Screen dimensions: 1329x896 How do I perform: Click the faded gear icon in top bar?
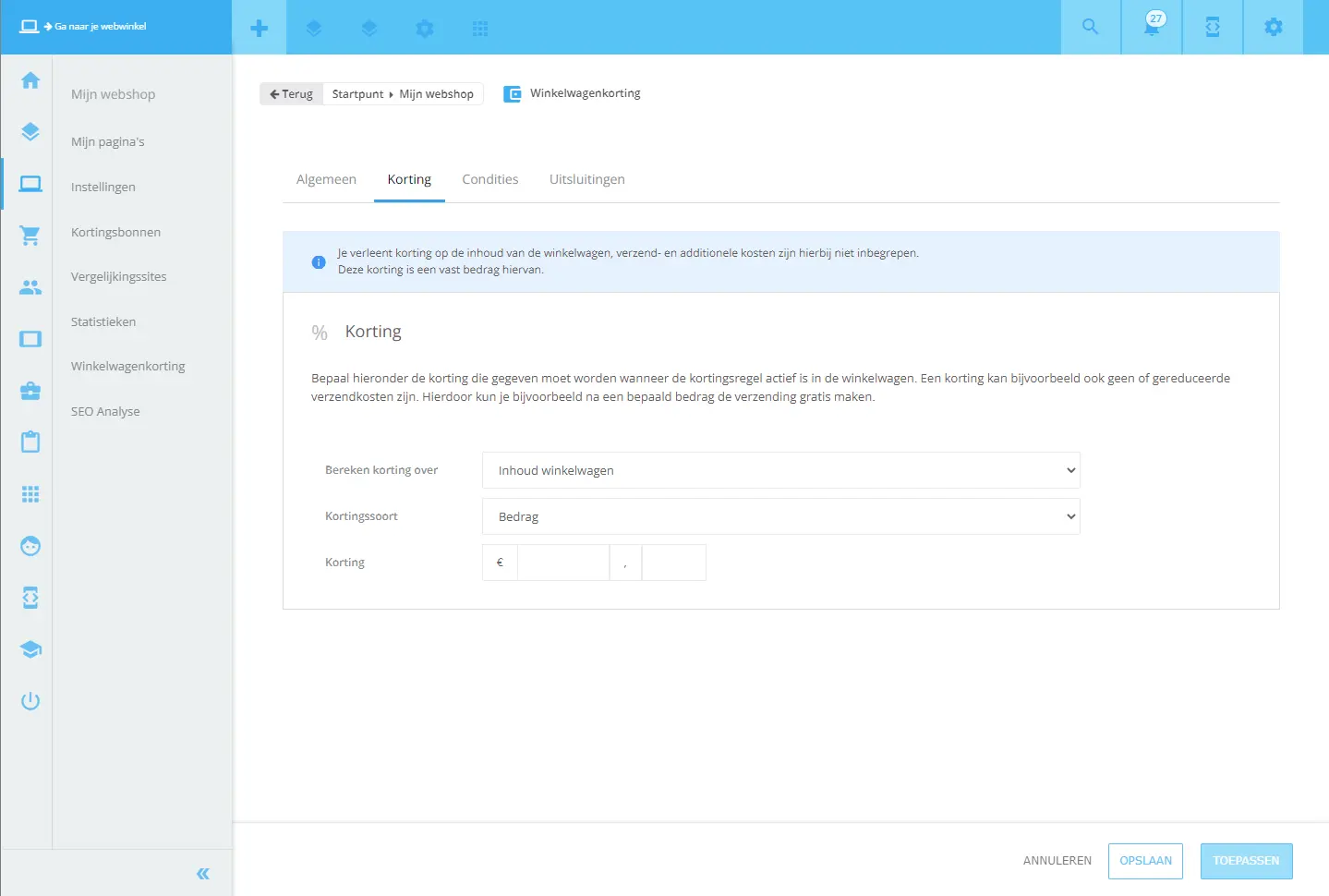coord(425,29)
